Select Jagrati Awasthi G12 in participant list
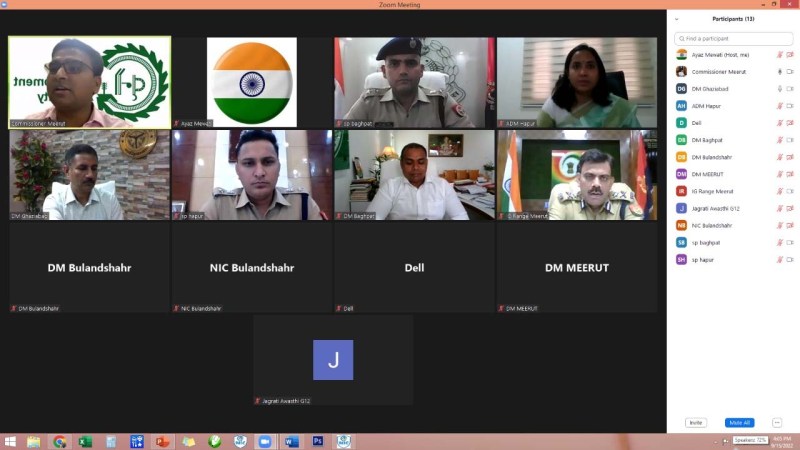This screenshot has height=450, width=800. coord(718,208)
